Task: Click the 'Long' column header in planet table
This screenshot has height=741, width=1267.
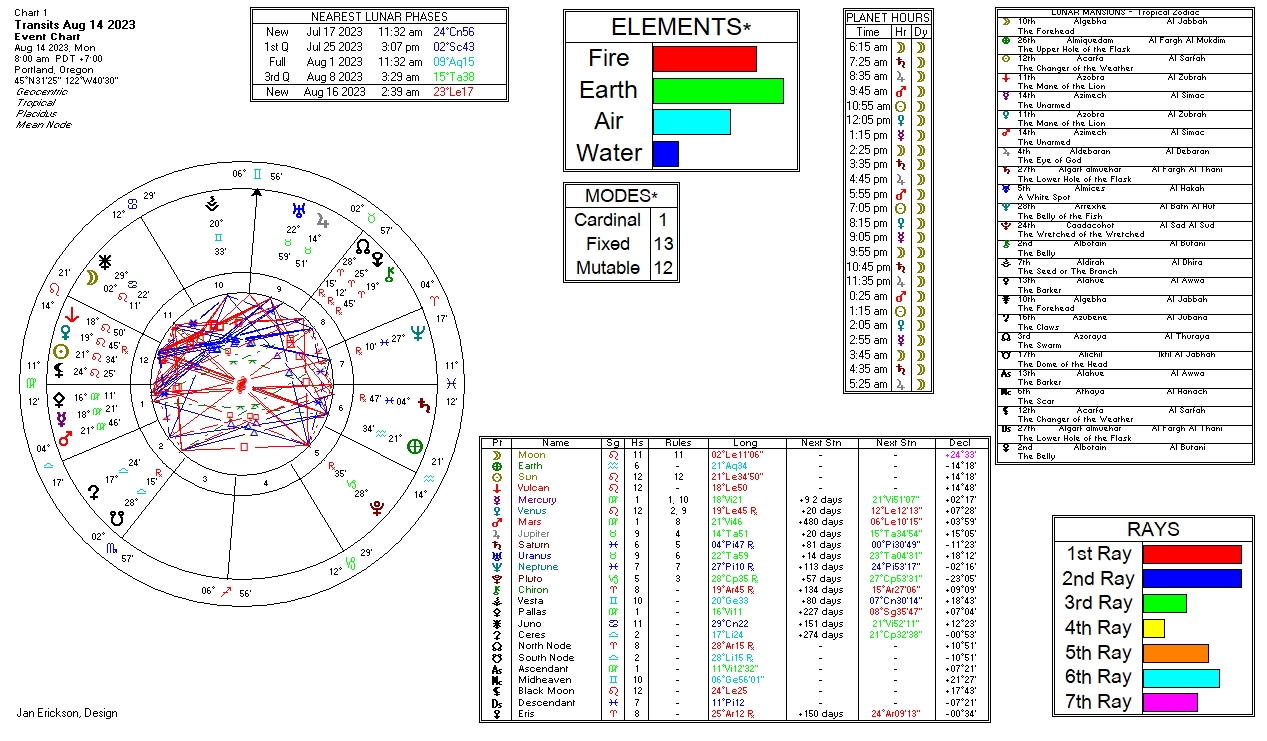Action: click(746, 443)
